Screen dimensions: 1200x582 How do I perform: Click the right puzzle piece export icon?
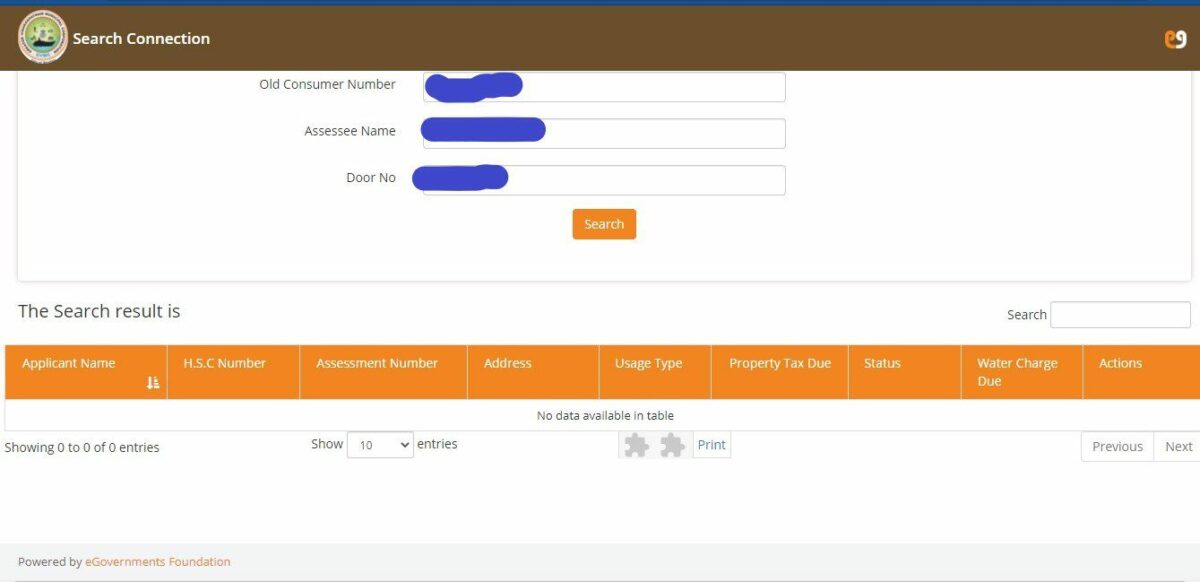tap(672, 445)
